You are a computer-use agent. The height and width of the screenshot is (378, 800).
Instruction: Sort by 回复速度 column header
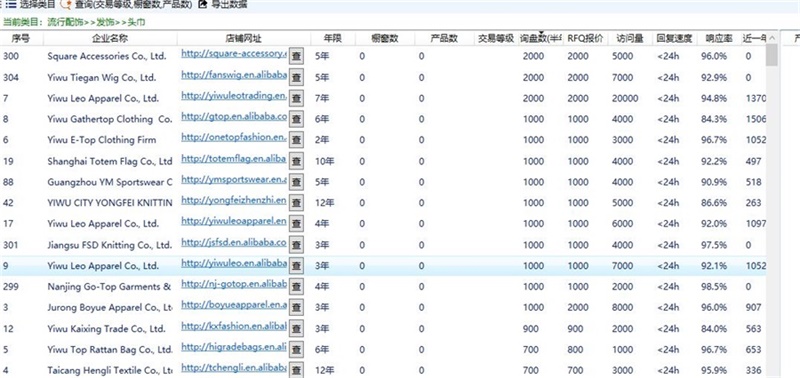674,39
